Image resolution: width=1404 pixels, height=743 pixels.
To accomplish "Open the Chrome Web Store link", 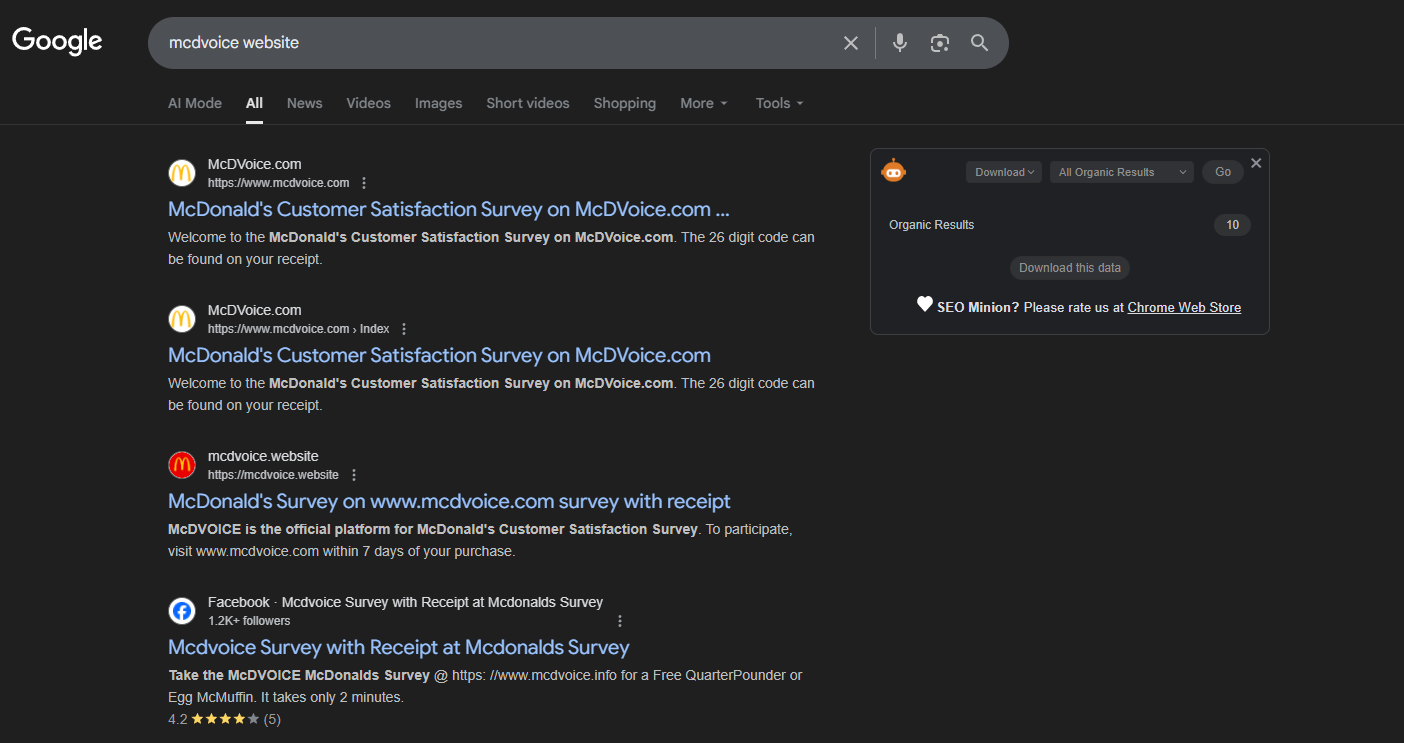I will click(1184, 307).
